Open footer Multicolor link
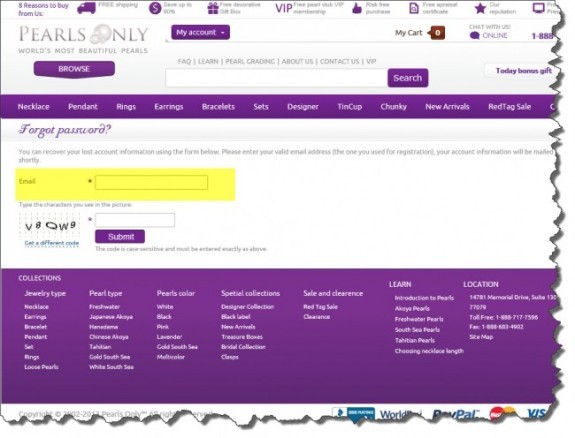Image resolution: width=575 pixels, height=438 pixels. tap(171, 357)
